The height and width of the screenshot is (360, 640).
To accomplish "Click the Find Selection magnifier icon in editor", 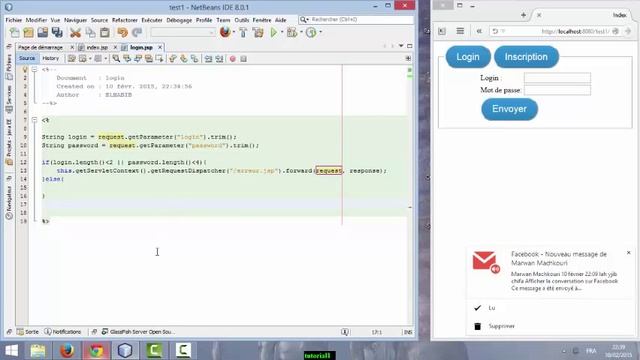I will (116, 59).
